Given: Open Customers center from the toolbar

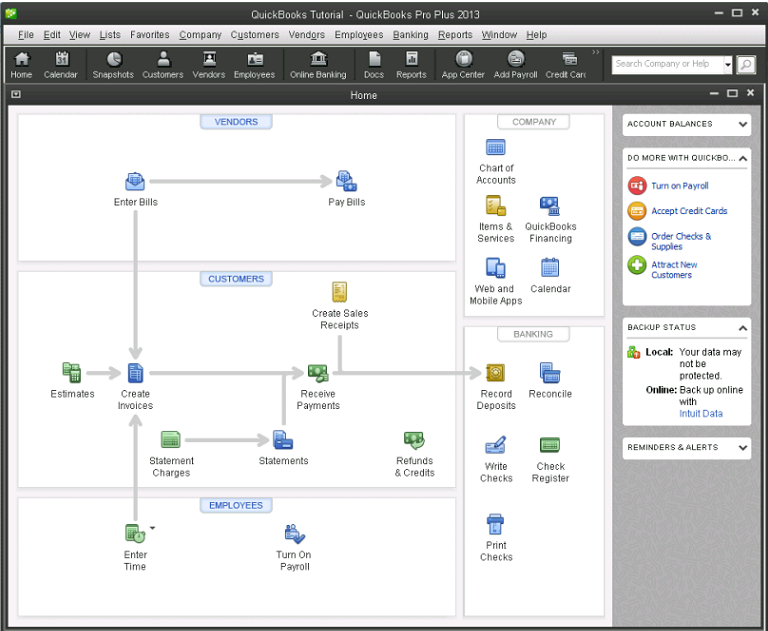Looking at the screenshot, I should tap(163, 65).
